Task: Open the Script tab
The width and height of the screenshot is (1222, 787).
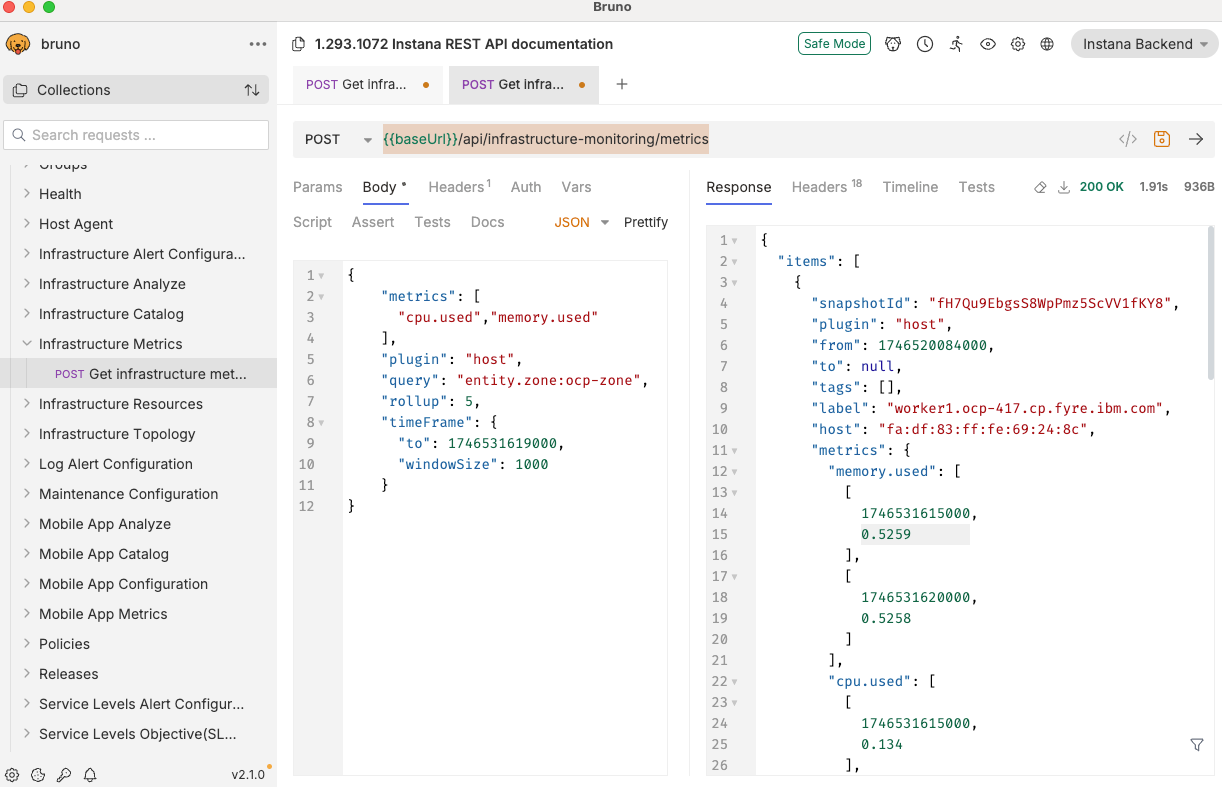Action: 312,222
